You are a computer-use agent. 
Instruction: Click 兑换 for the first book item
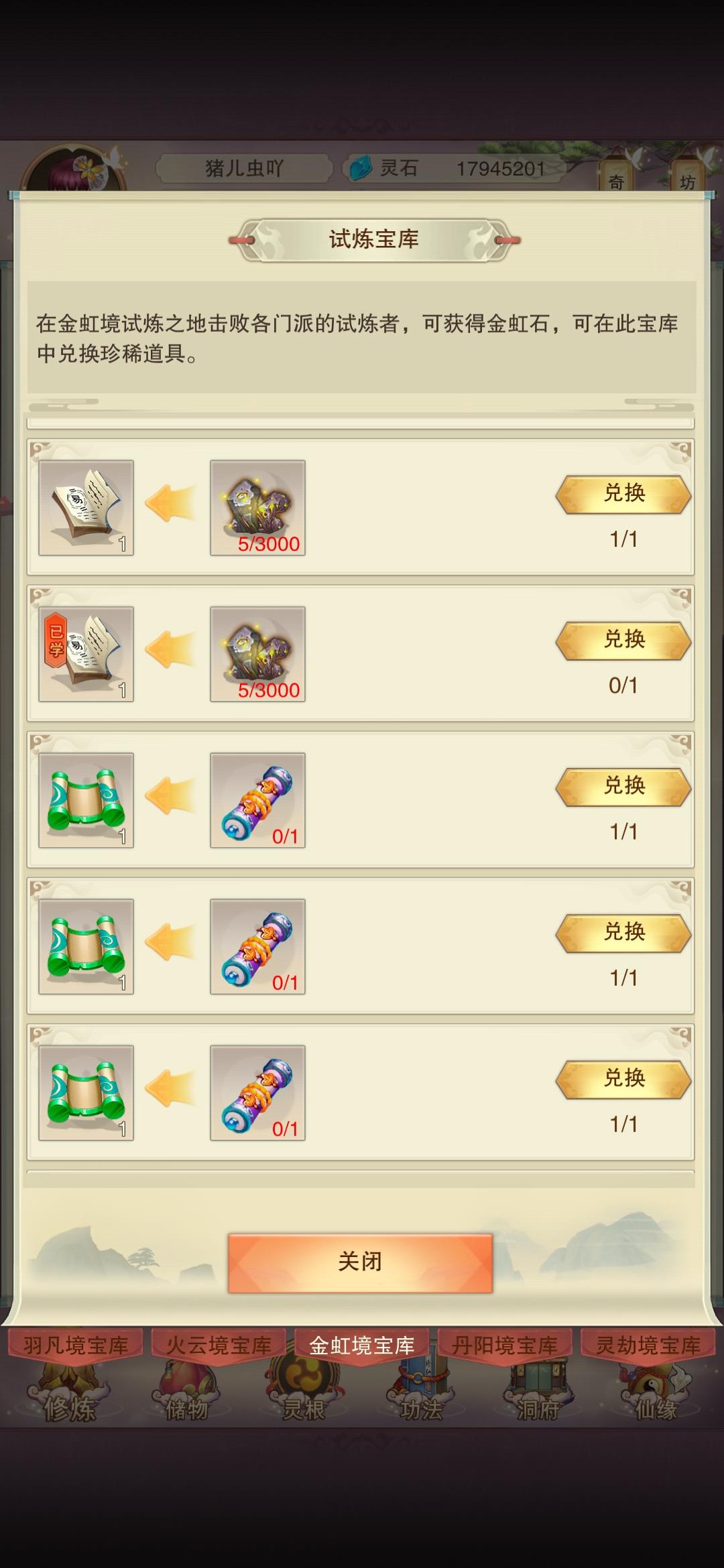tap(623, 495)
